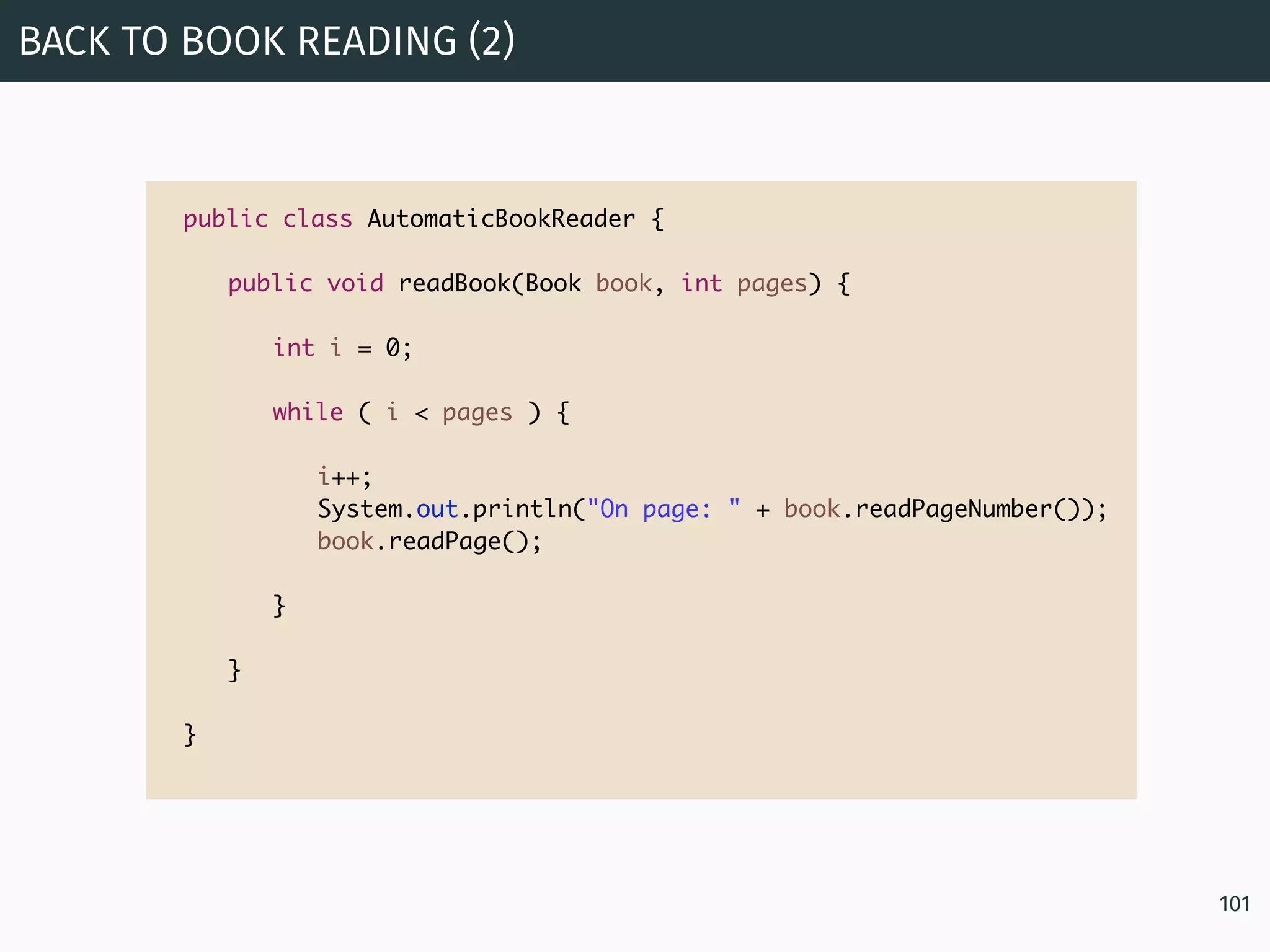1270x952 pixels.
Task: Click the 'int i = 0;' declaration line
Action: tap(342, 348)
